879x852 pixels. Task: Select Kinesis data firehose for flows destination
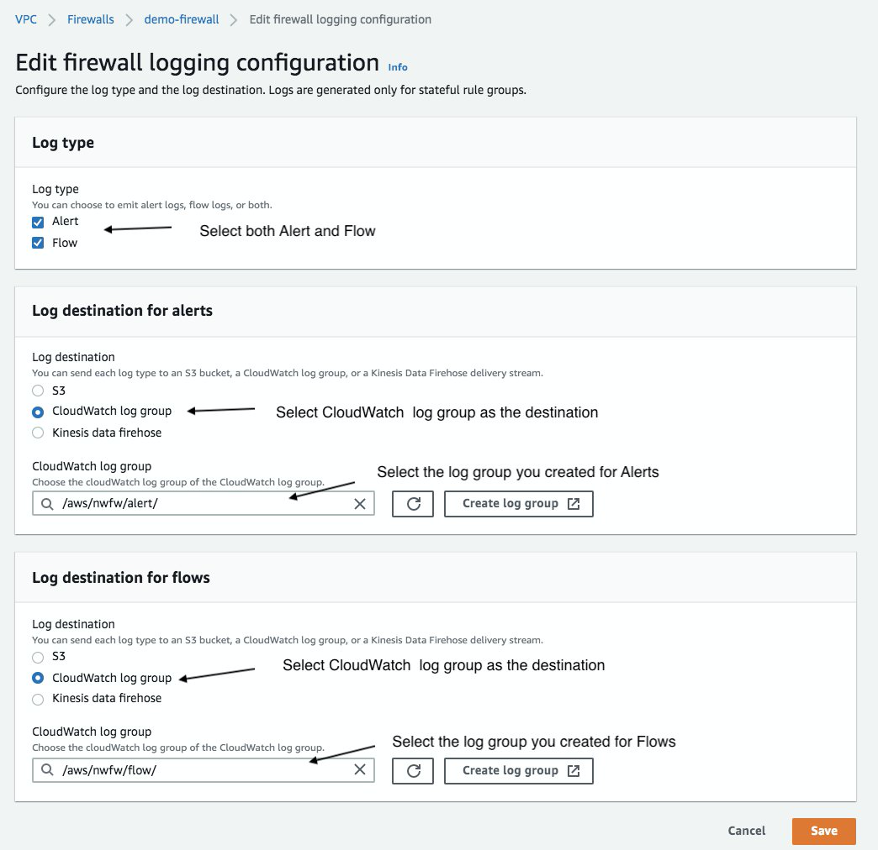coord(37,699)
